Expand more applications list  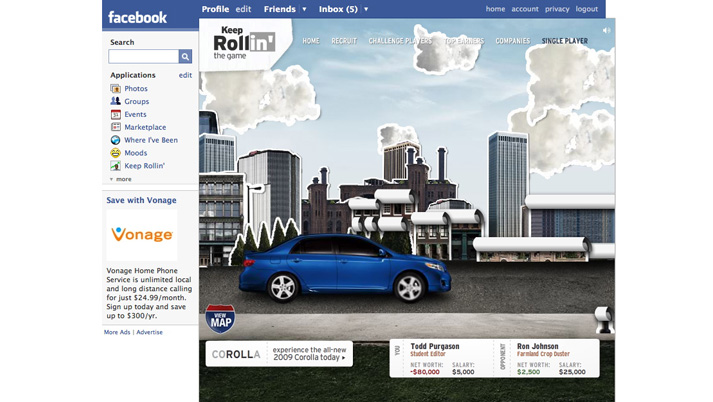(x=121, y=179)
